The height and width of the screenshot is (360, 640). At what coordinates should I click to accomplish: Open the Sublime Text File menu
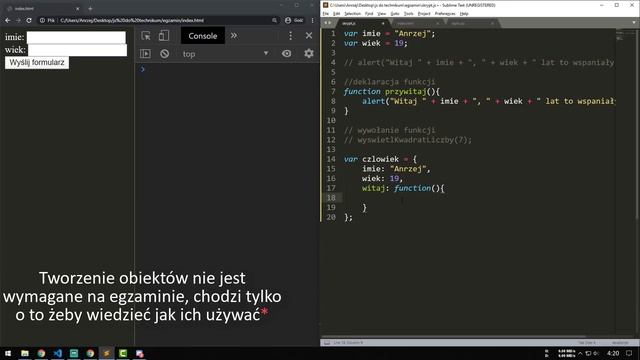coord(326,13)
